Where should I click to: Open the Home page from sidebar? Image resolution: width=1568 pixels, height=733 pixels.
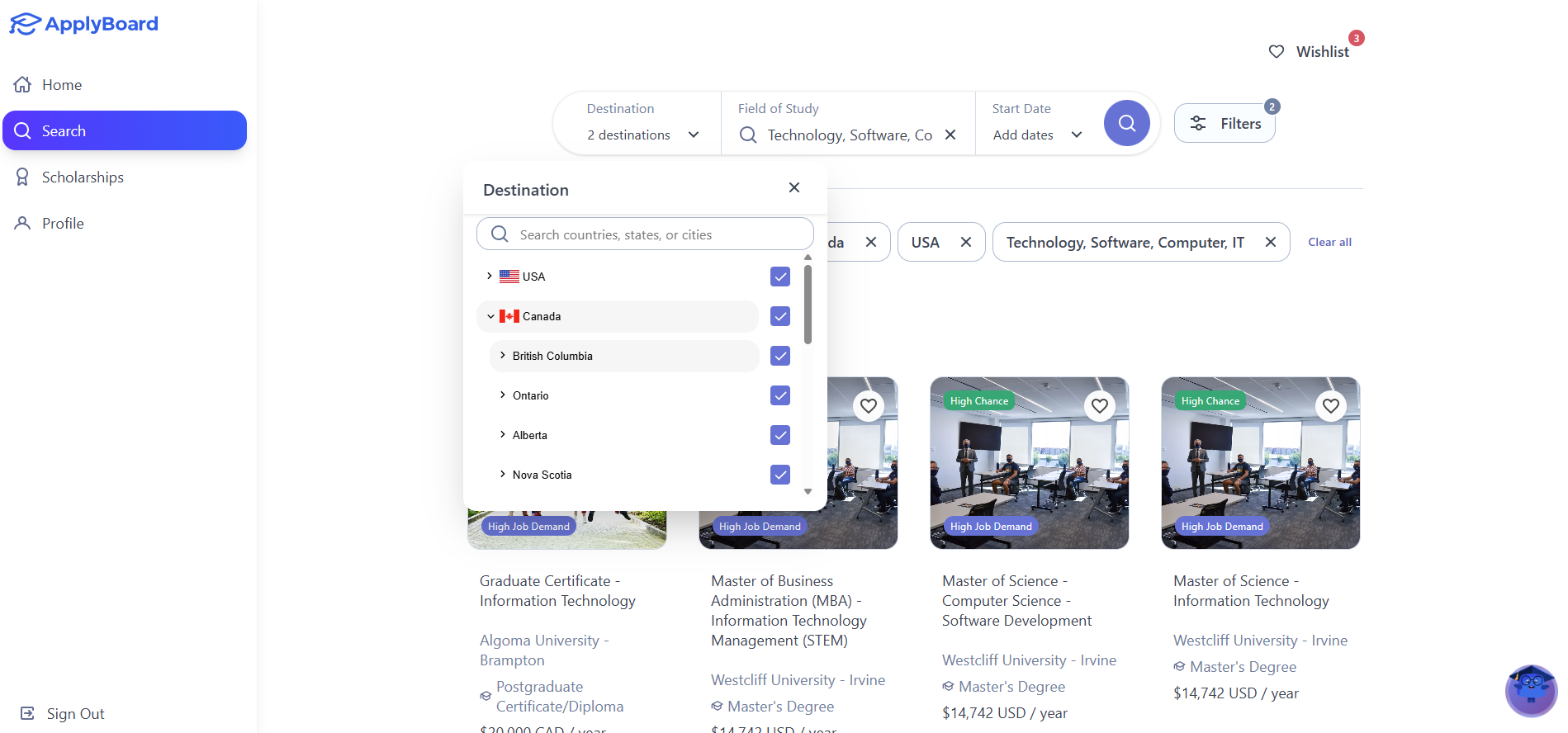point(125,85)
